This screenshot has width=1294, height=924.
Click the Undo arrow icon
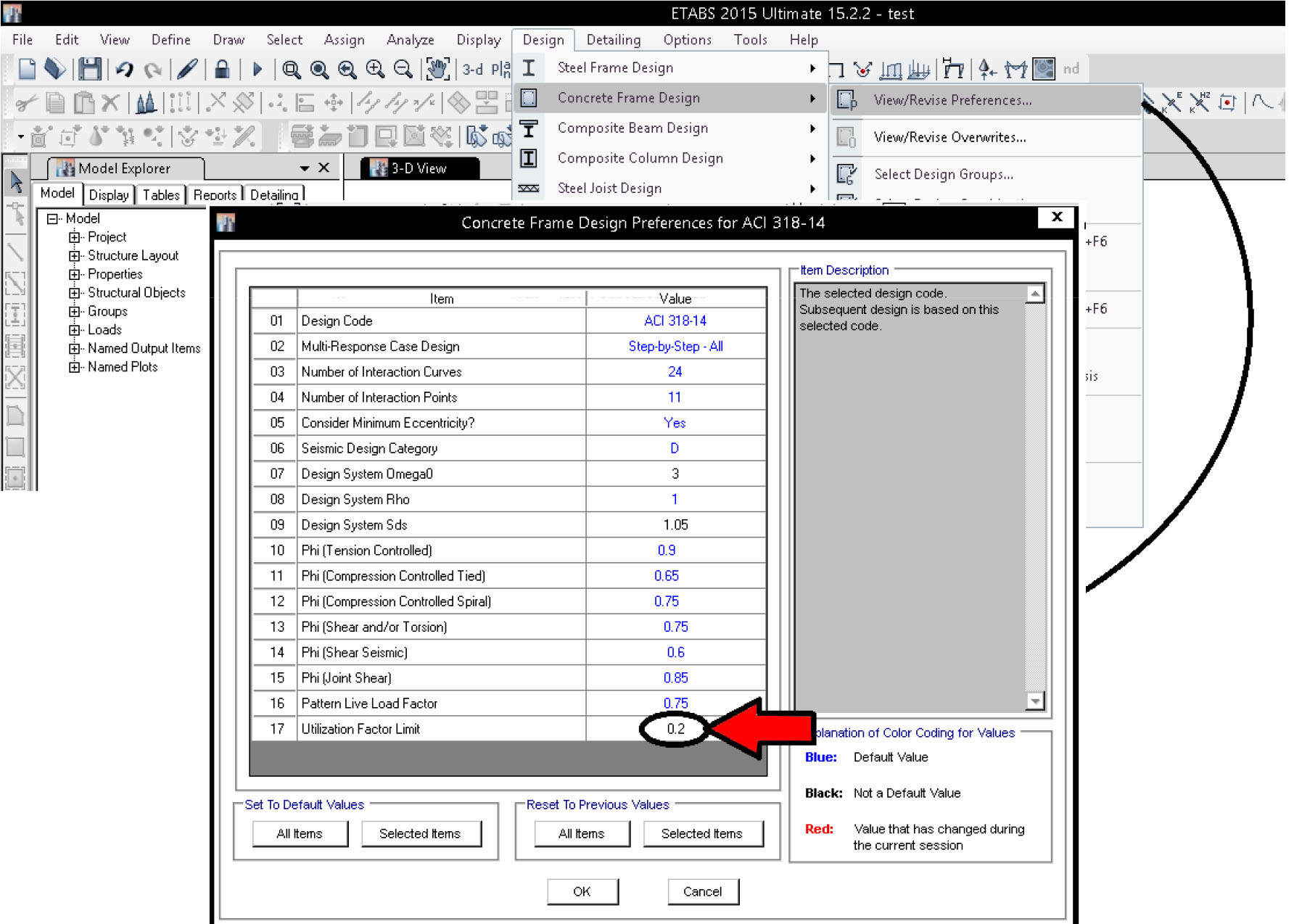click(125, 69)
